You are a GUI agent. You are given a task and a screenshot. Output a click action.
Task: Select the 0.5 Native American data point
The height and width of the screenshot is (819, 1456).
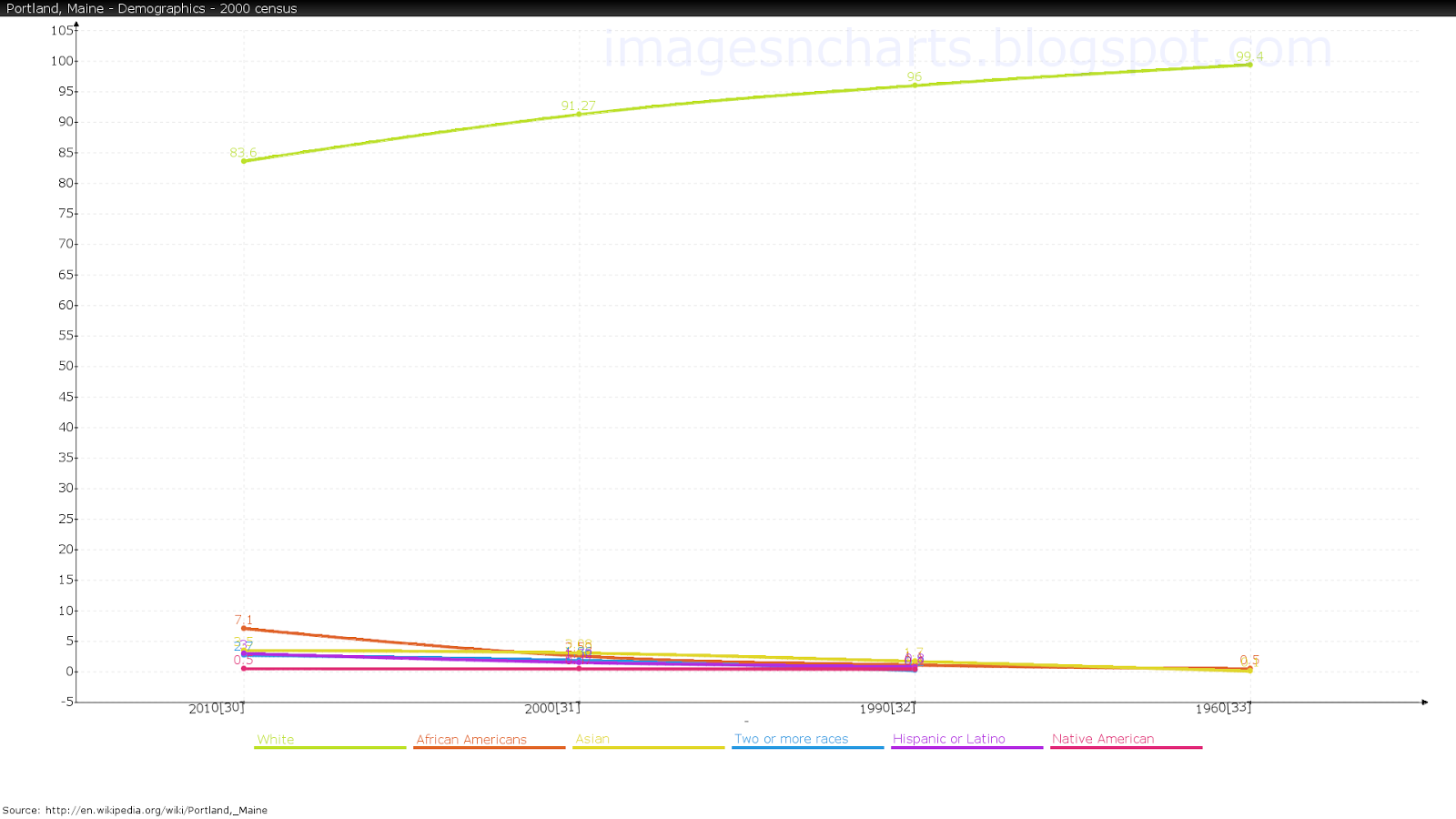[244, 669]
